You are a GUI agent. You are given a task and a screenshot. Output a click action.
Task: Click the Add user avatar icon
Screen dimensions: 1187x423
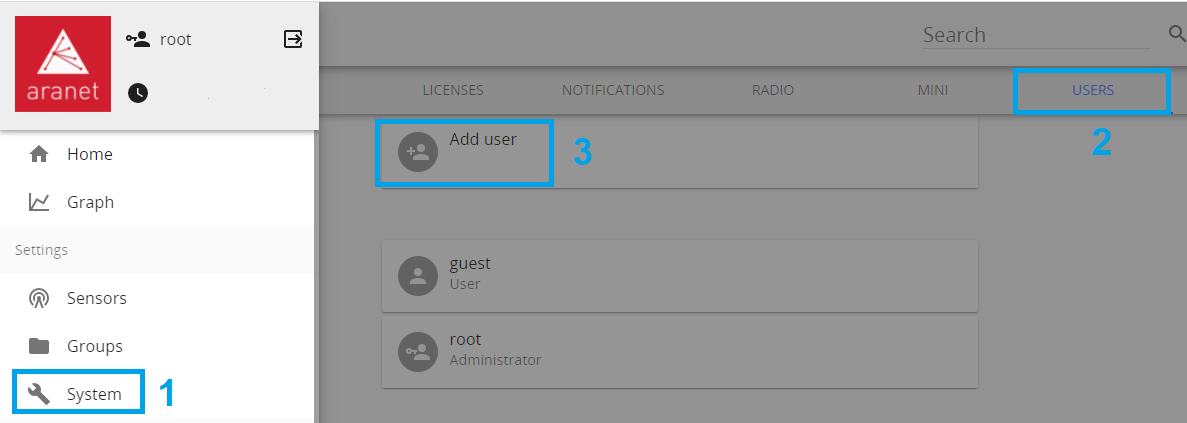click(x=418, y=151)
